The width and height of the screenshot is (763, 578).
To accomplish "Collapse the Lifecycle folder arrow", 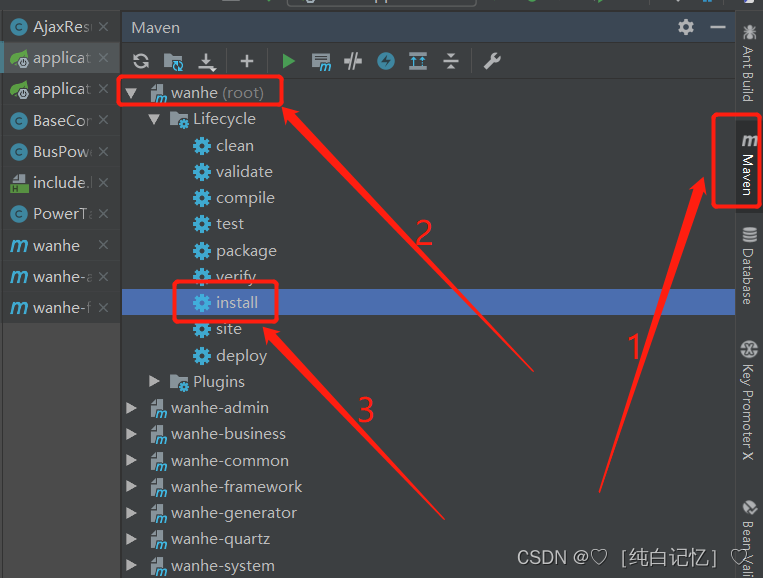I will point(154,119).
